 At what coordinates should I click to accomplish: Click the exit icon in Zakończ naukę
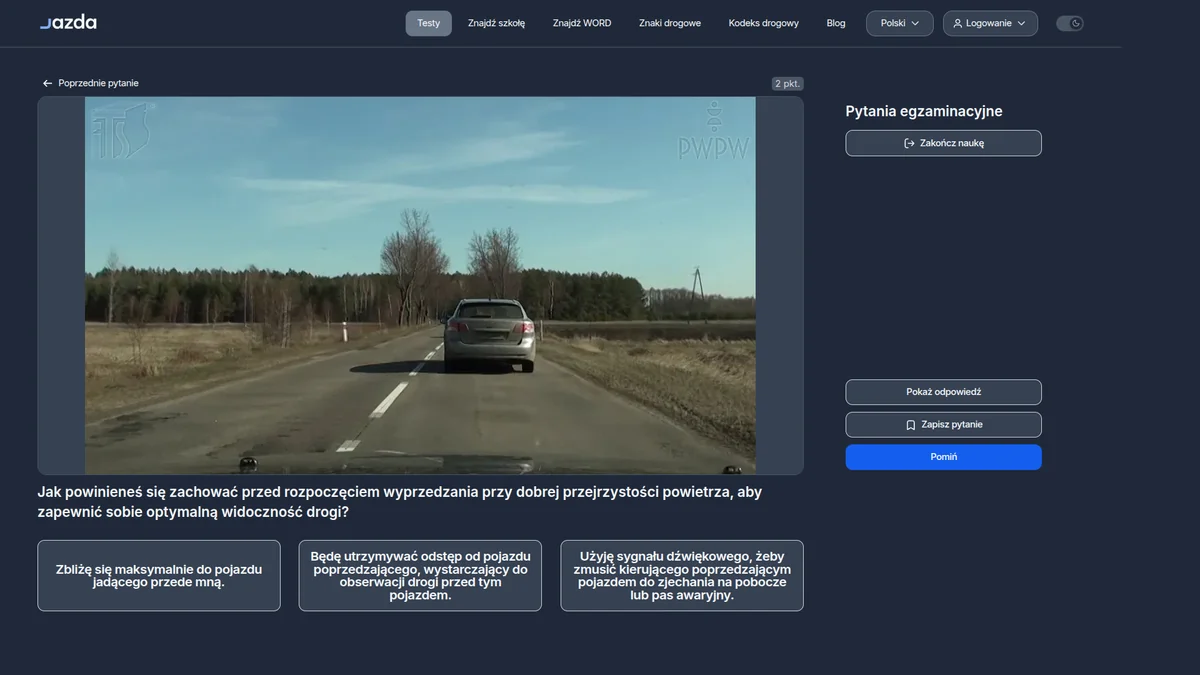909,144
